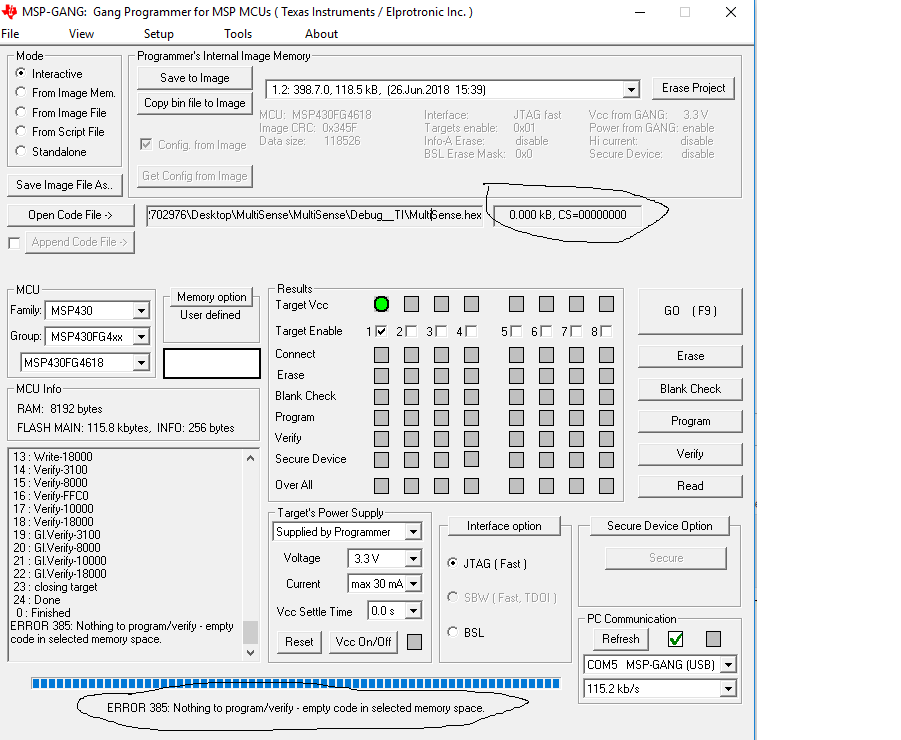Screen dimensions: 901x740
Task: Open the Tools menu
Action: (x=238, y=34)
